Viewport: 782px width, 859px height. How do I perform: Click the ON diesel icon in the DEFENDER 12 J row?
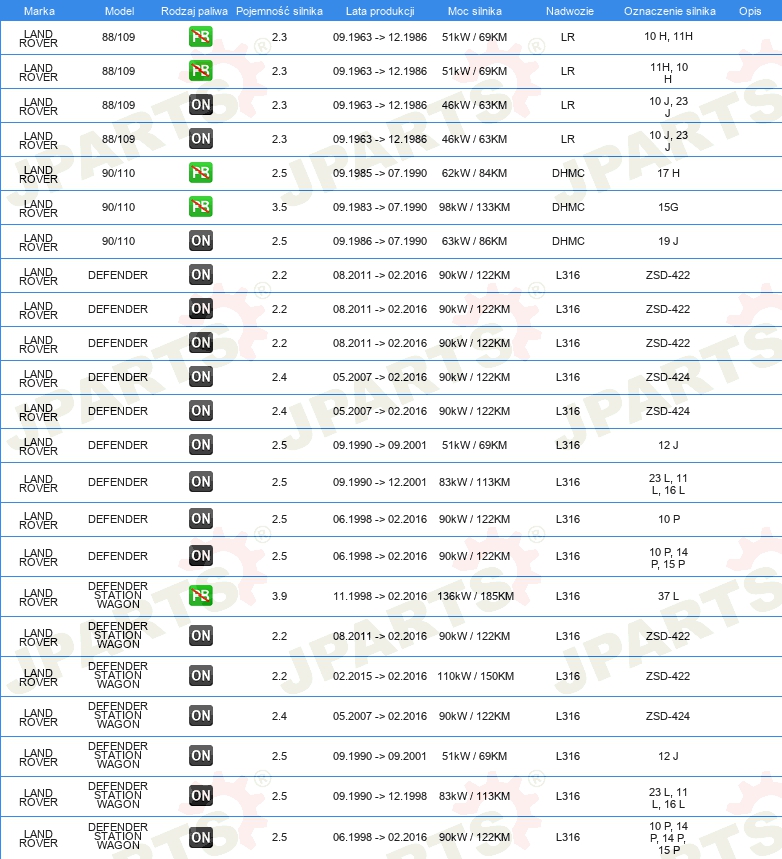tap(201, 445)
